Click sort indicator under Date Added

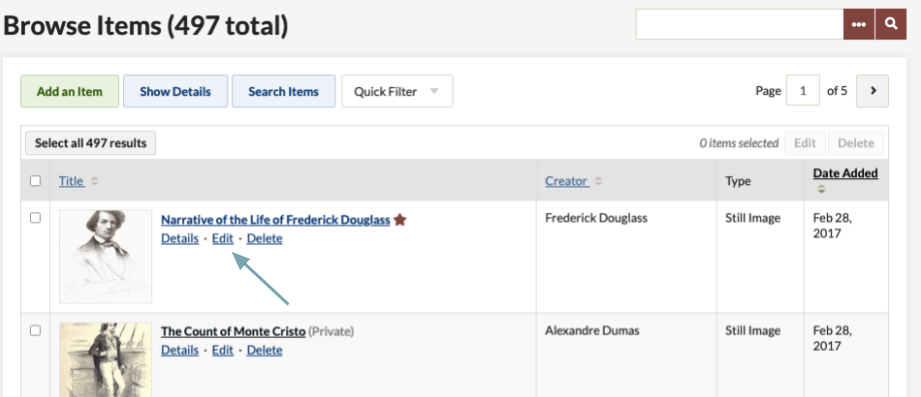click(821, 189)
